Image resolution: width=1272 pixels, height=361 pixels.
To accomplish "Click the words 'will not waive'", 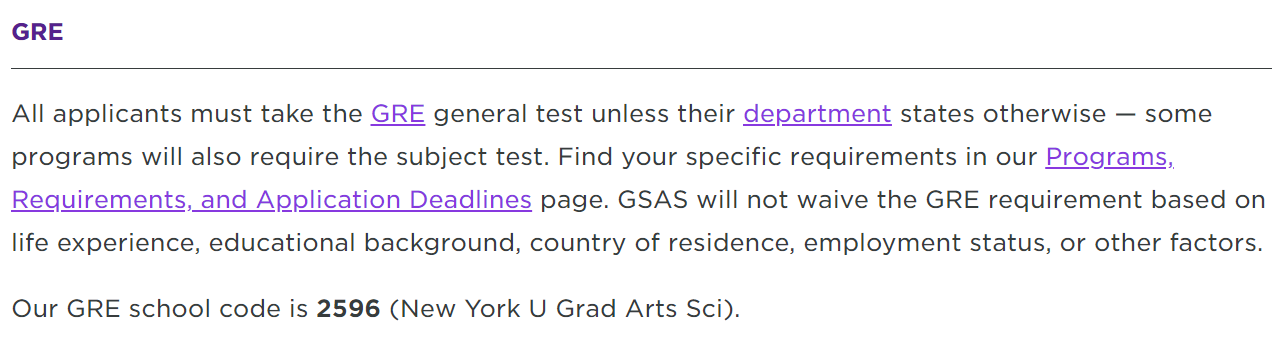I will point(773,201).
